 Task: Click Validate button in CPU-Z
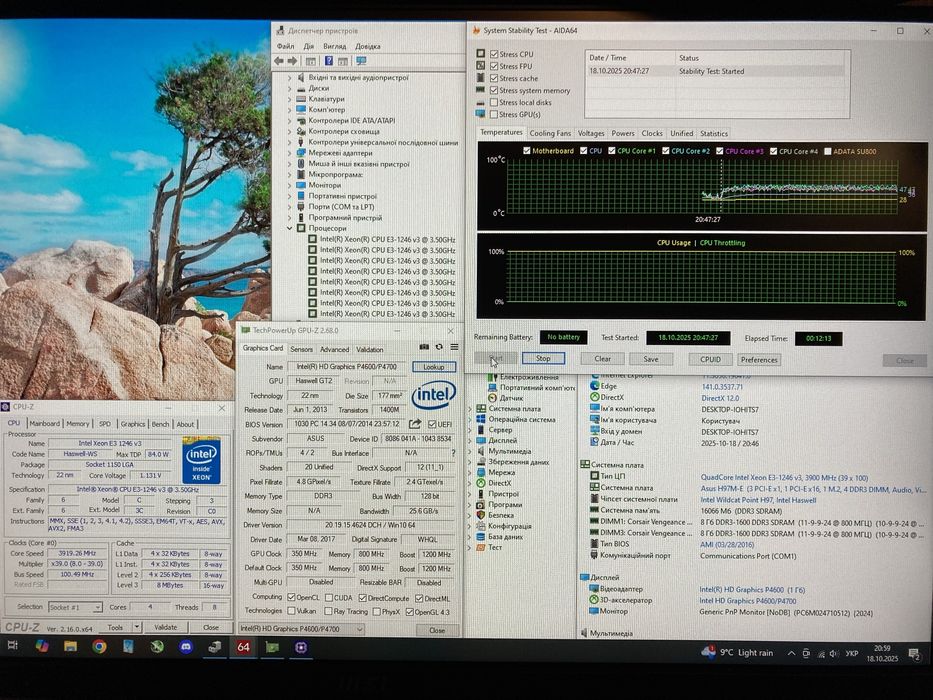click(165, 627)
